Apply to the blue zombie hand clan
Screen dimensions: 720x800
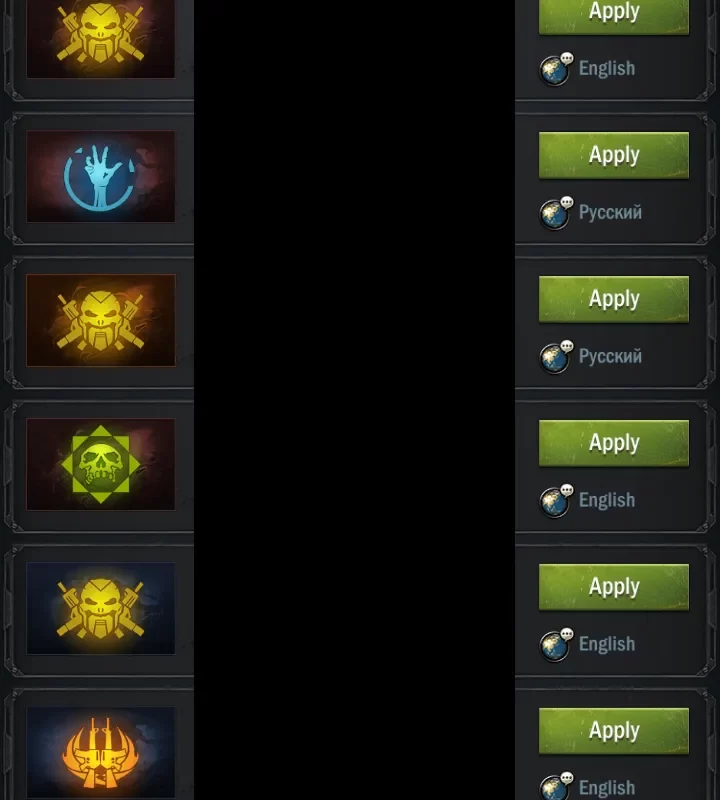pos(614,155)
